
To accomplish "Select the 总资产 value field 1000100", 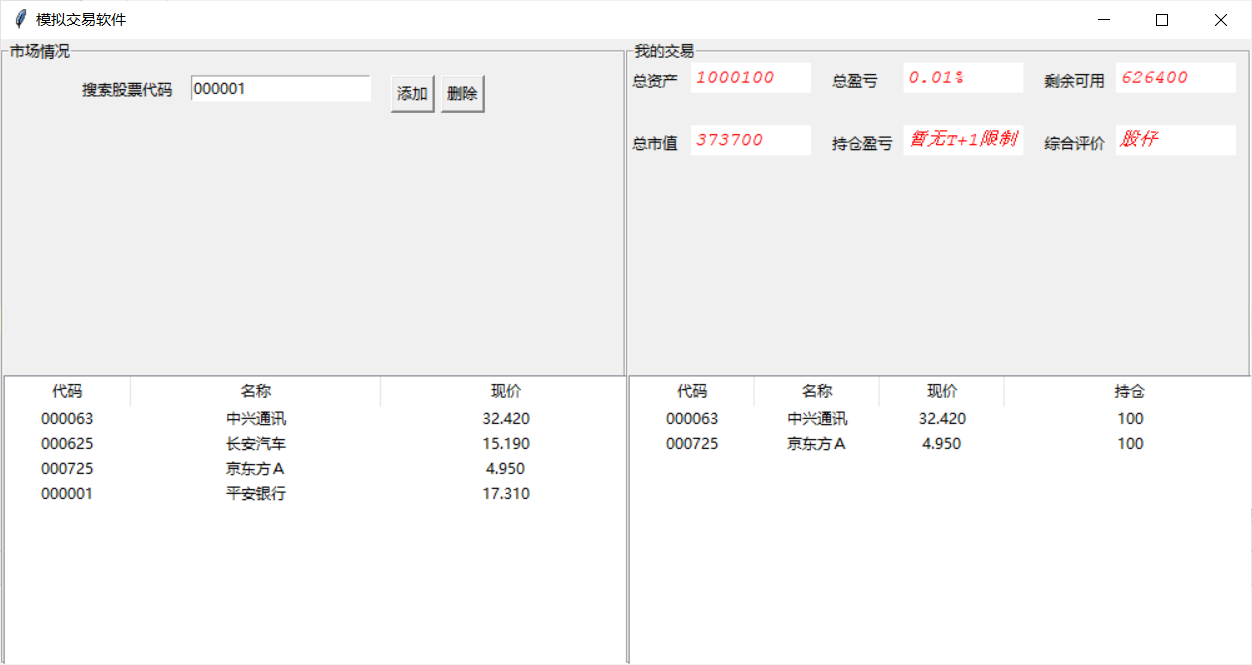I will [750, 78].
